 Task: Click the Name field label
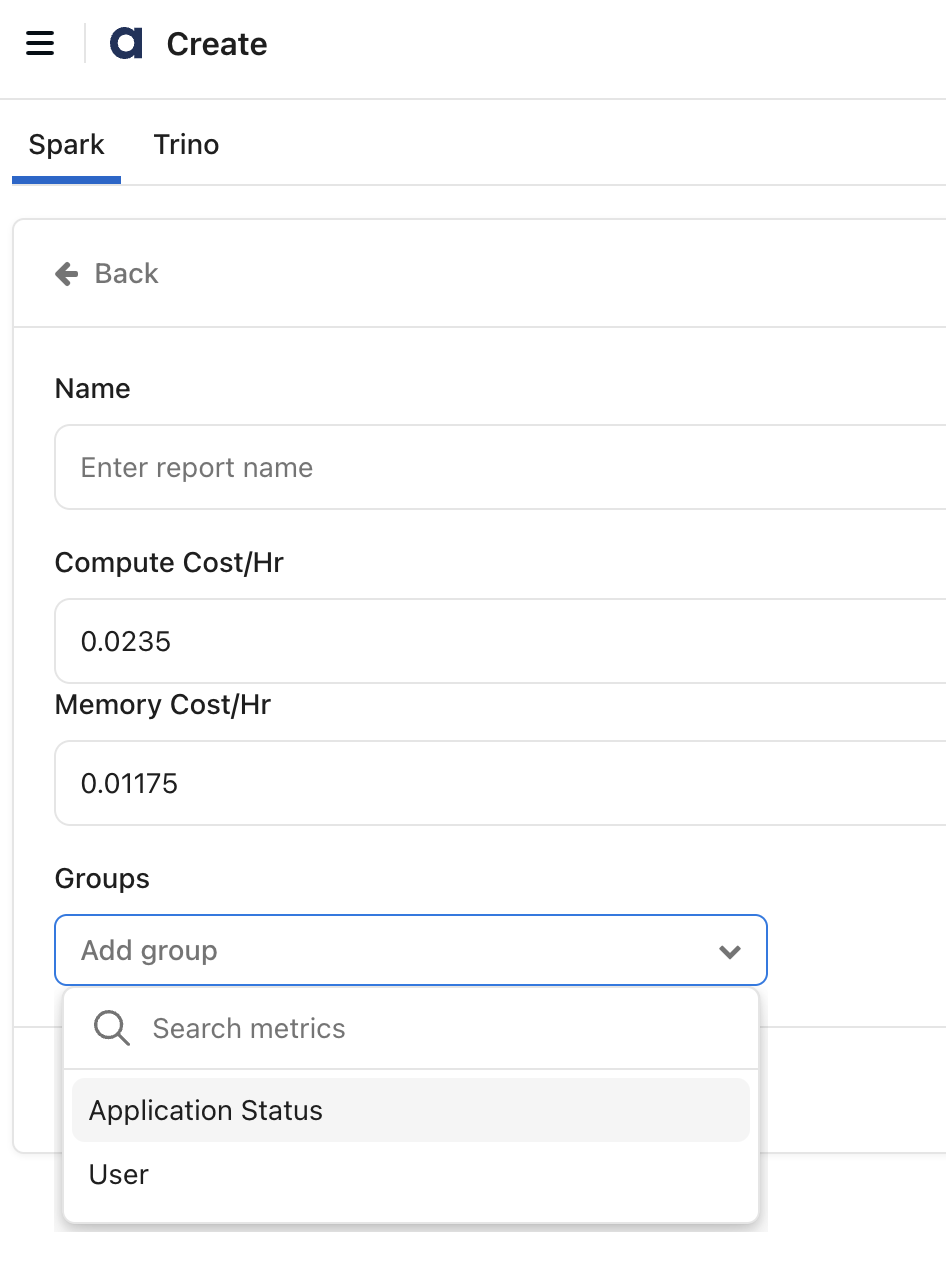92,388
